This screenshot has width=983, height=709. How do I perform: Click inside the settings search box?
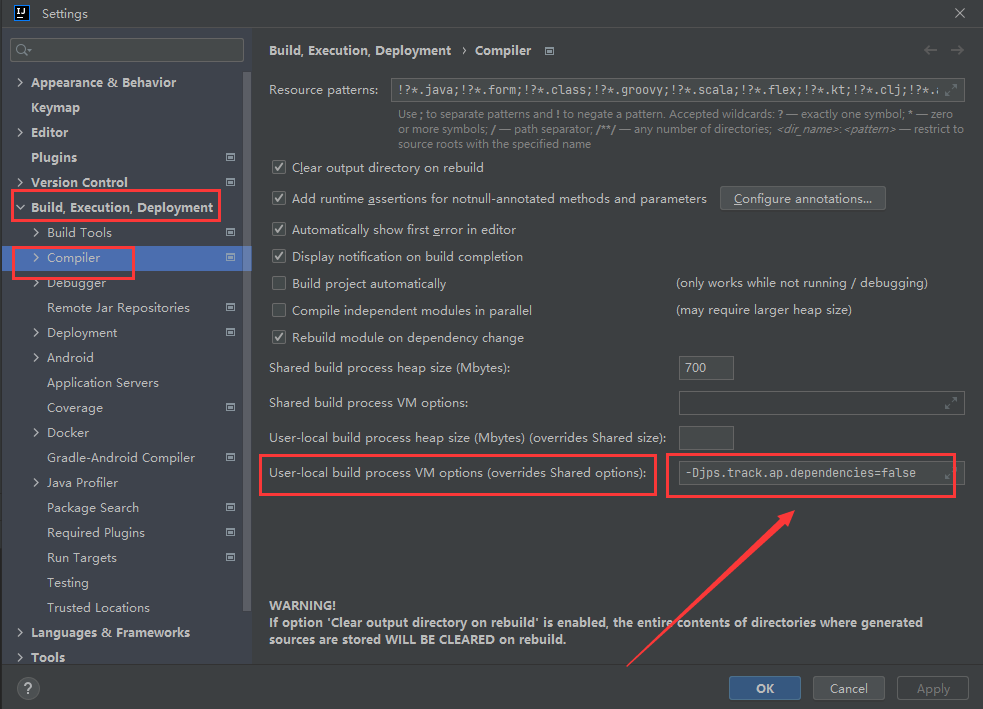click(x=126, y=49)
